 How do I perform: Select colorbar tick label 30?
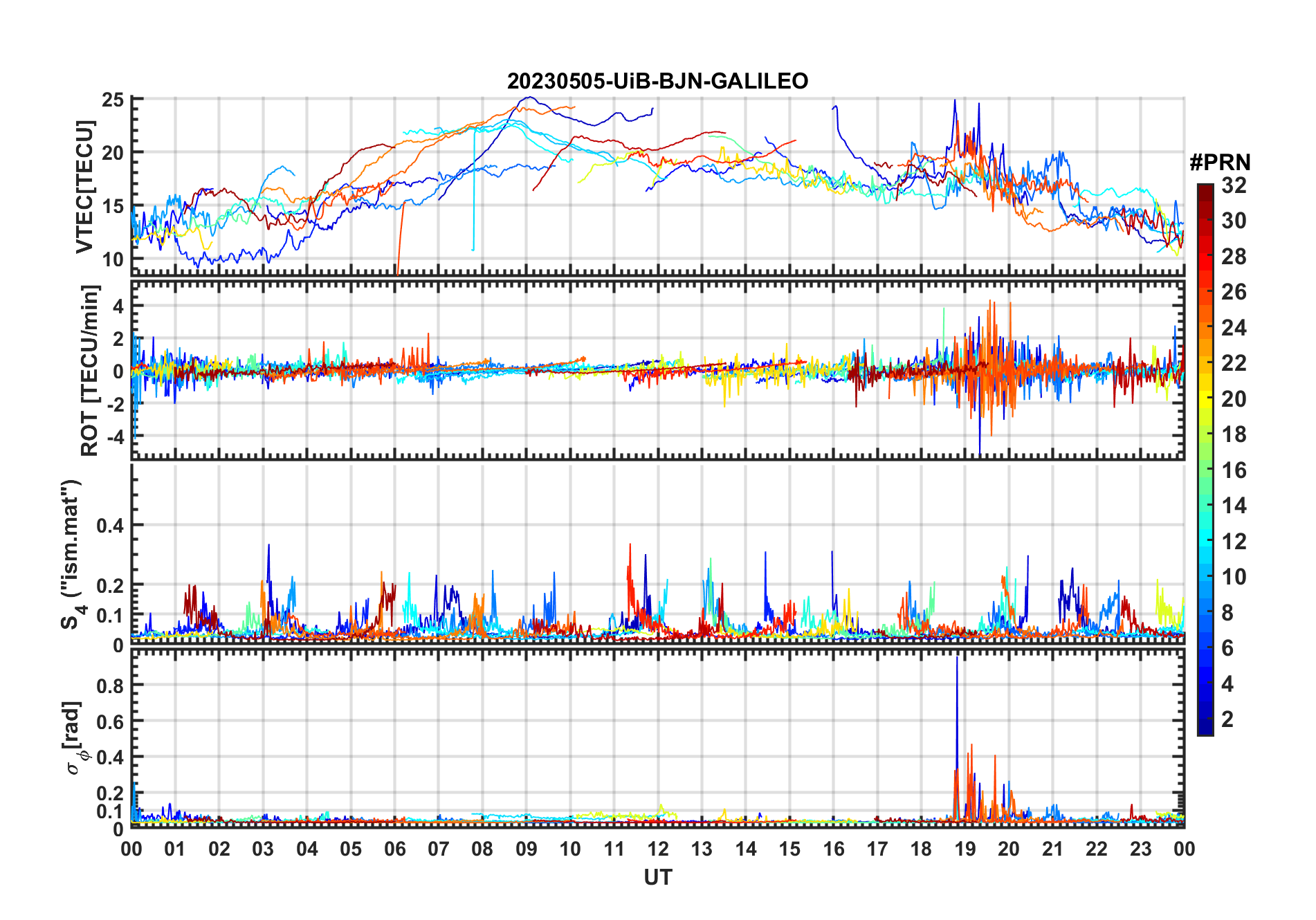click(1234, 221)
